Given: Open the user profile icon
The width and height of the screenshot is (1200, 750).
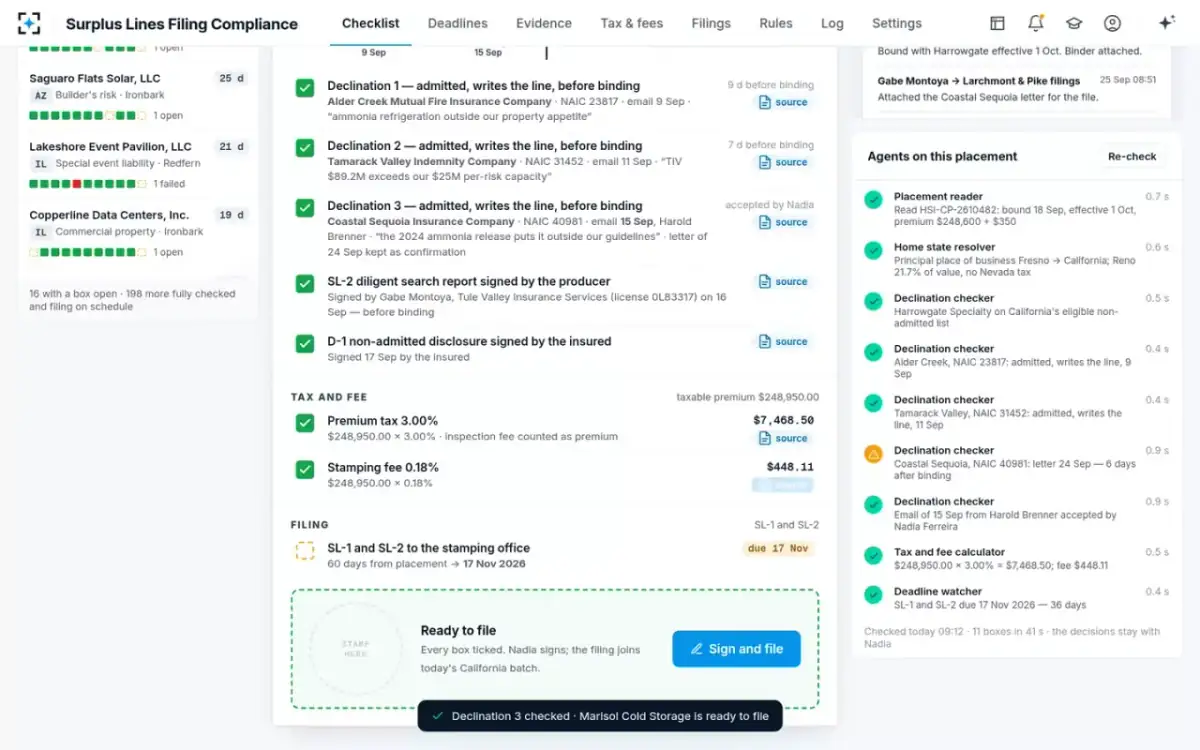Looking at the screenshot, I should (x=1112, y=23).
